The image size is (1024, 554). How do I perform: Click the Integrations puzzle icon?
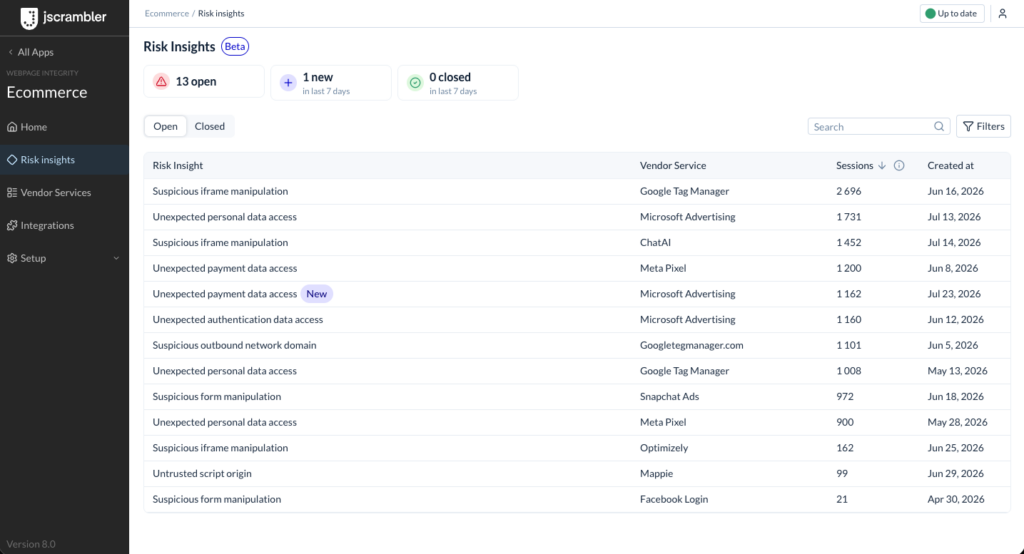pos(12,225)
